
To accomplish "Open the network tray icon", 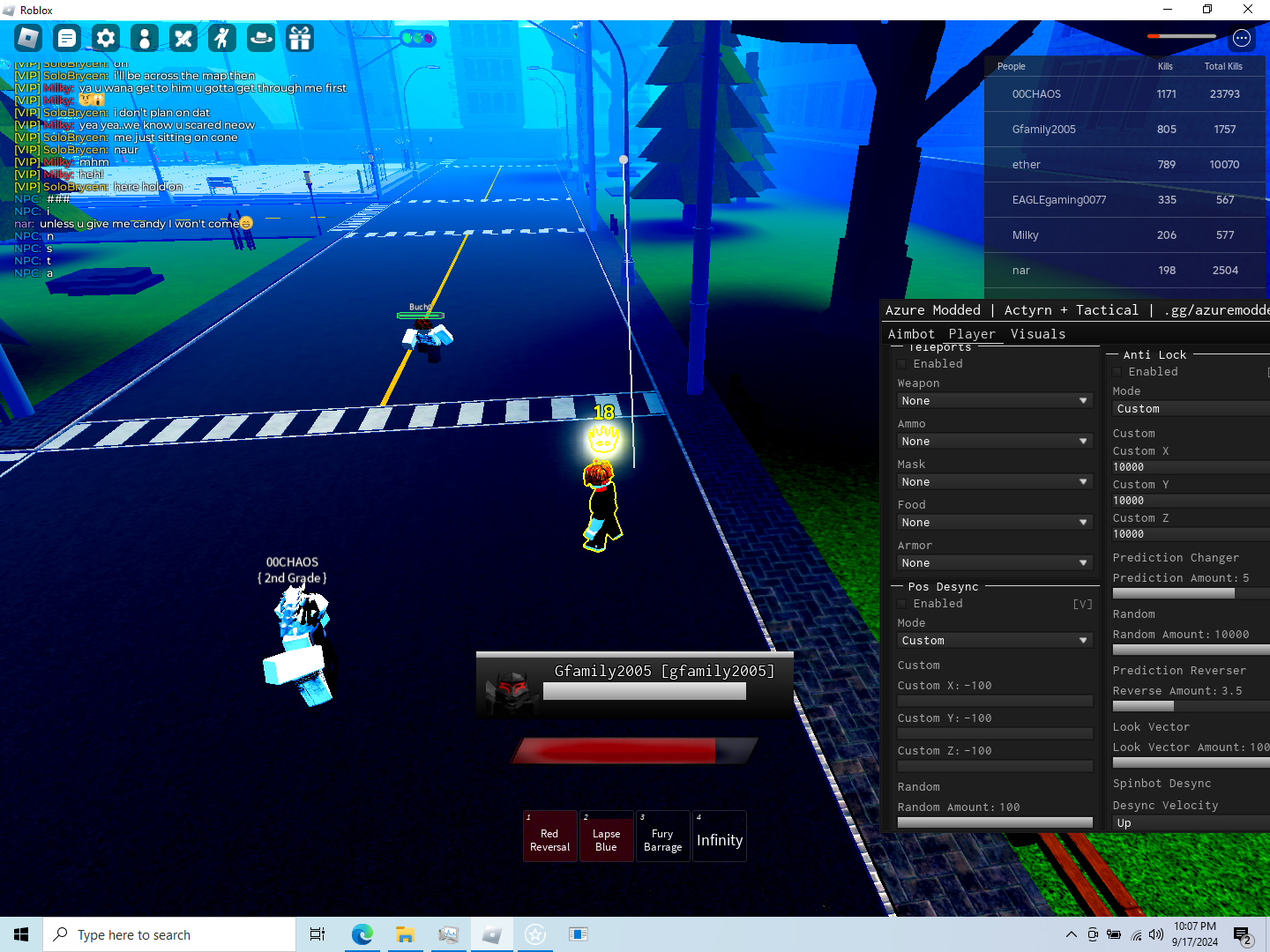I will (x=1136, y=934).
